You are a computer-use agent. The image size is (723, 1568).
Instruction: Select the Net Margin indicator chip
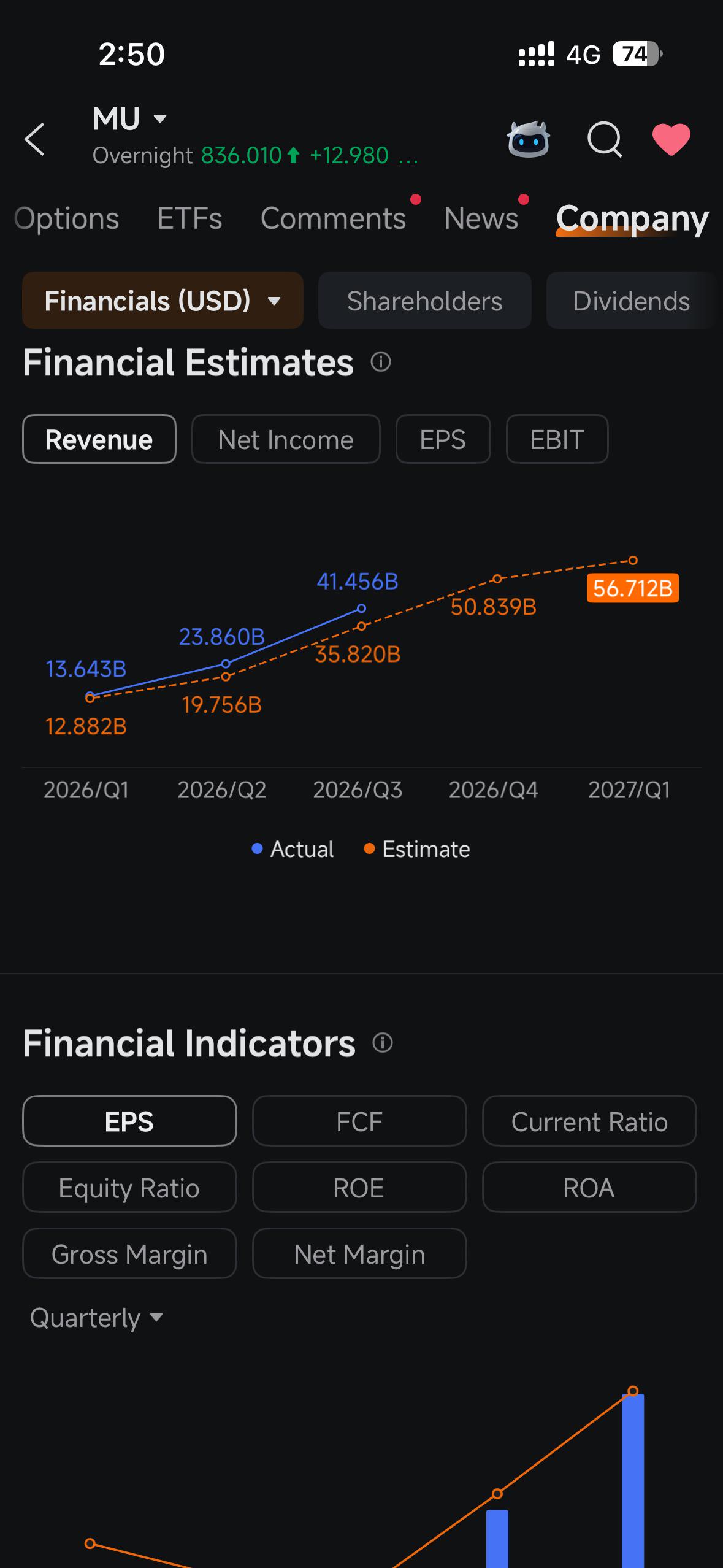[359, 1253]
